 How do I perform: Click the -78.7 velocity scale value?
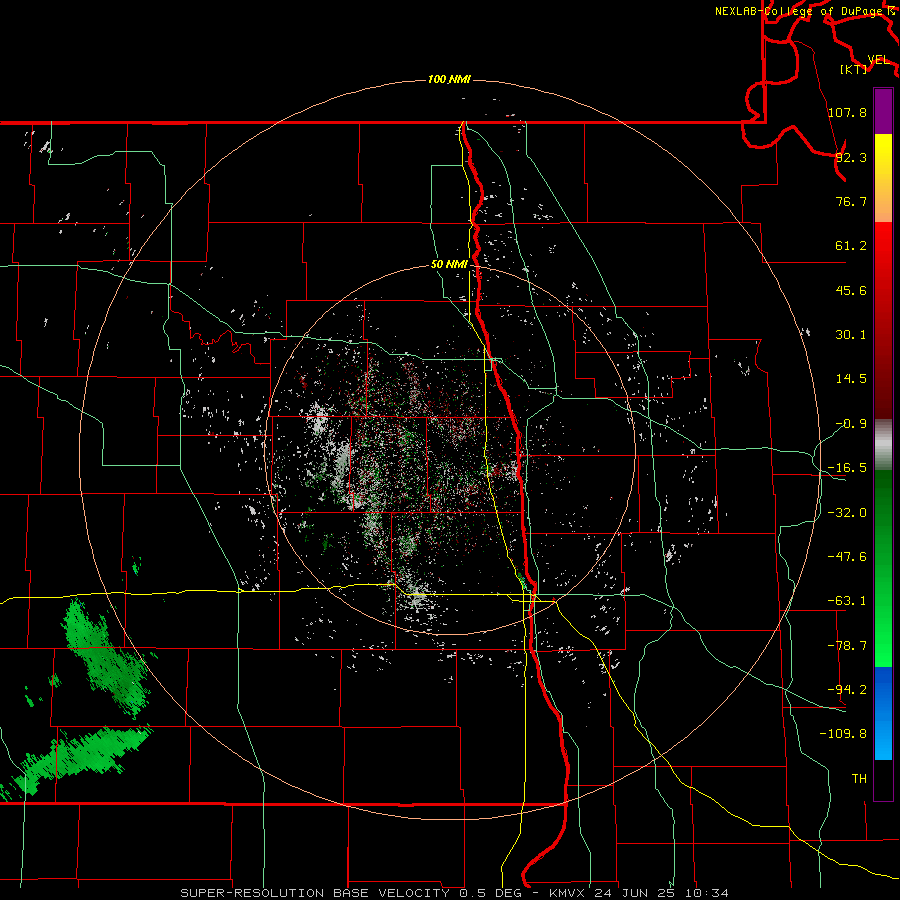point(847,646)
